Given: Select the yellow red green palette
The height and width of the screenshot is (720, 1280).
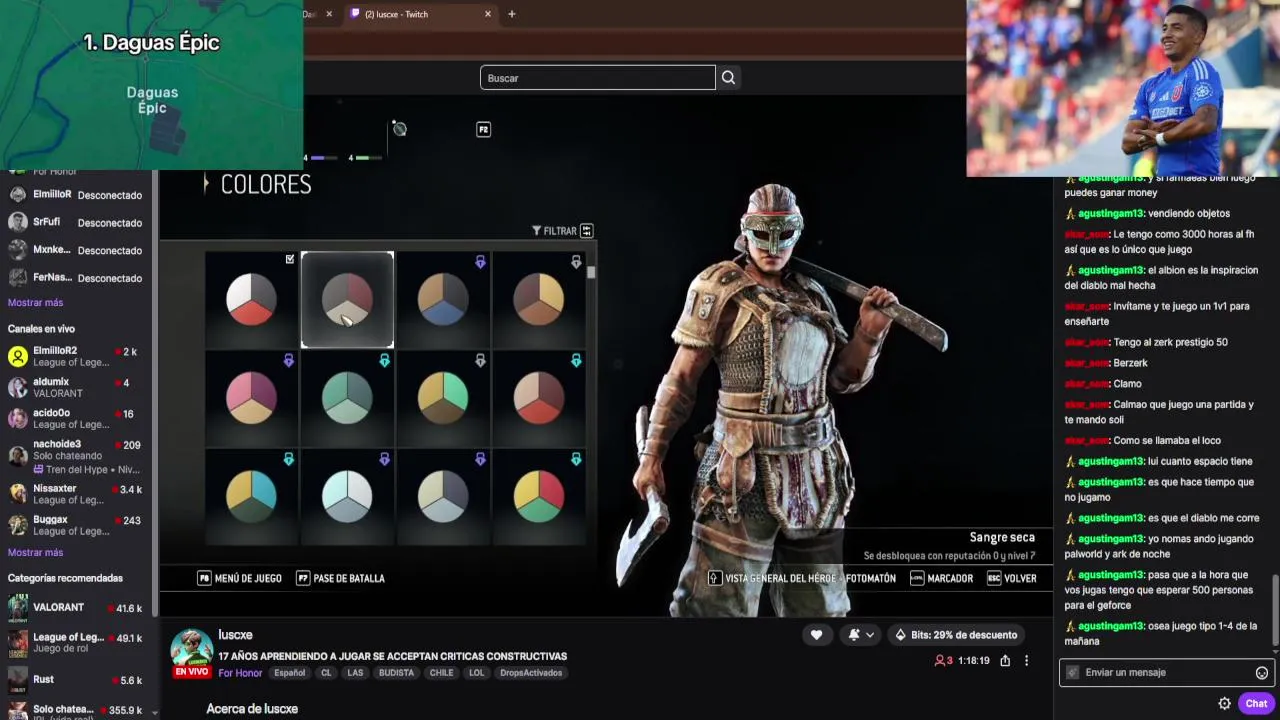Looking at the screenshot, I should (539, 496).
